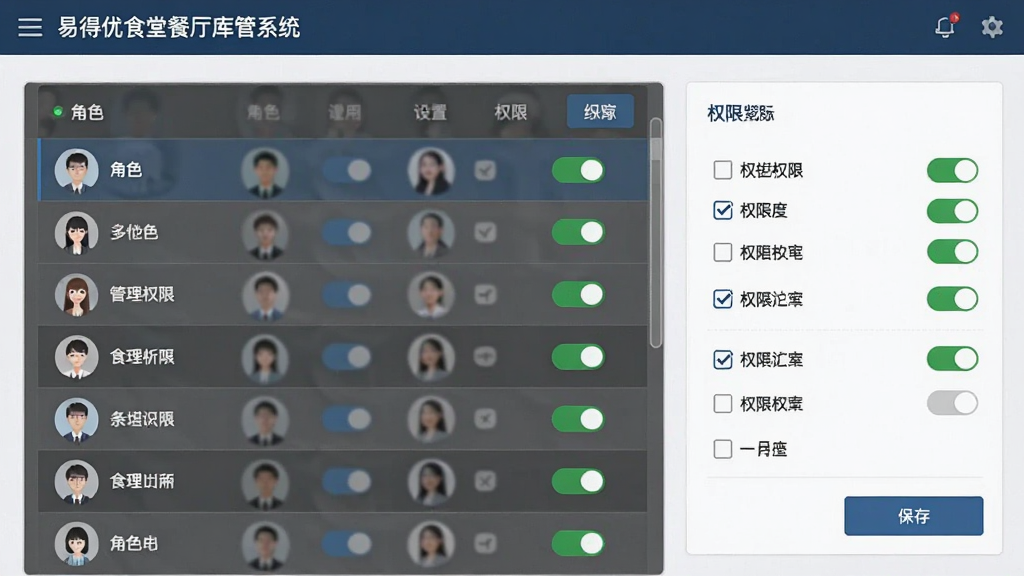The image size is (1024, 576).
Task: Select the 角色 header with green dot
Action: 79,112
